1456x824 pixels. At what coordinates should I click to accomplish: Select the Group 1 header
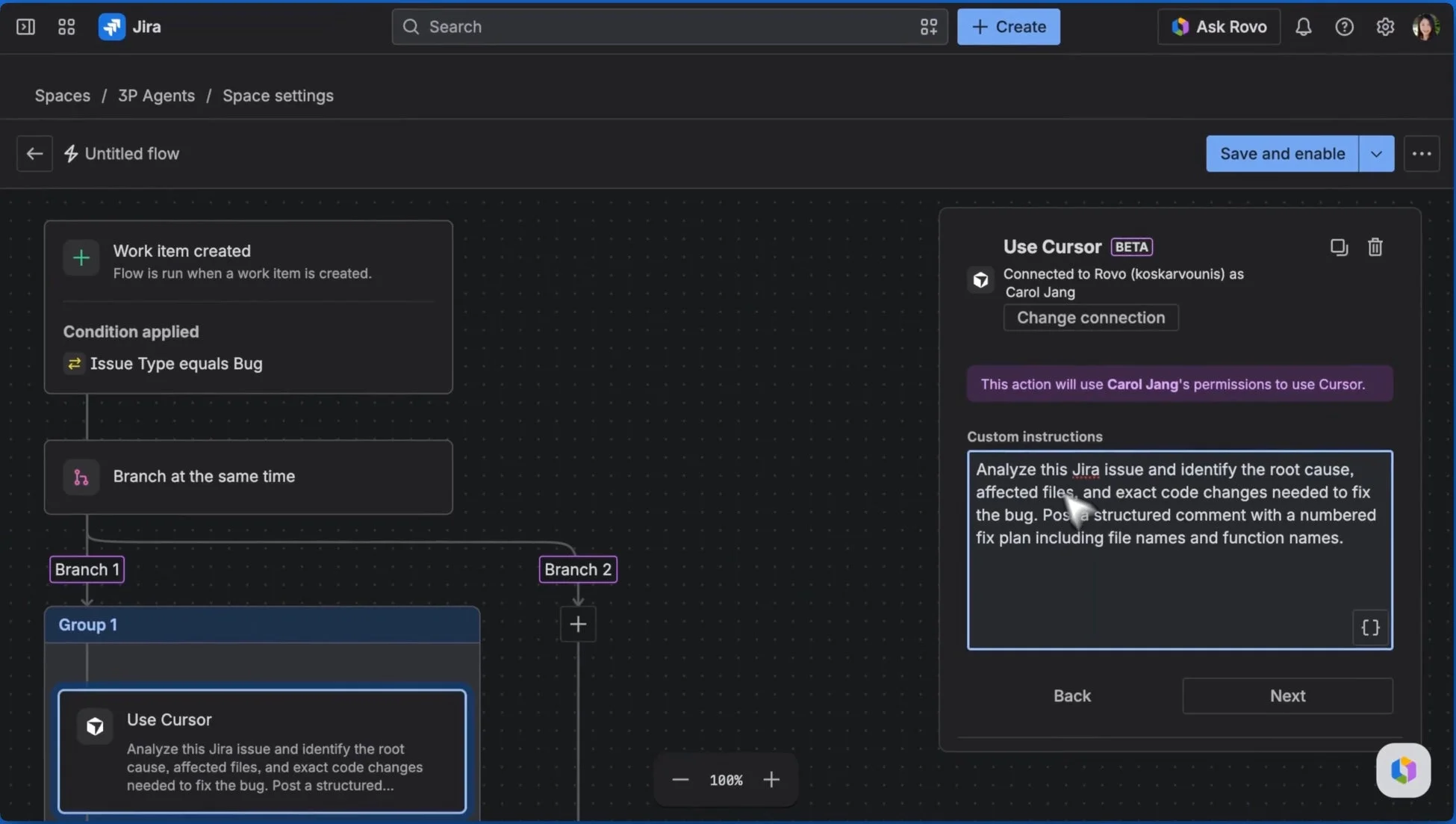pyautogui.click(x=262, y=625)
